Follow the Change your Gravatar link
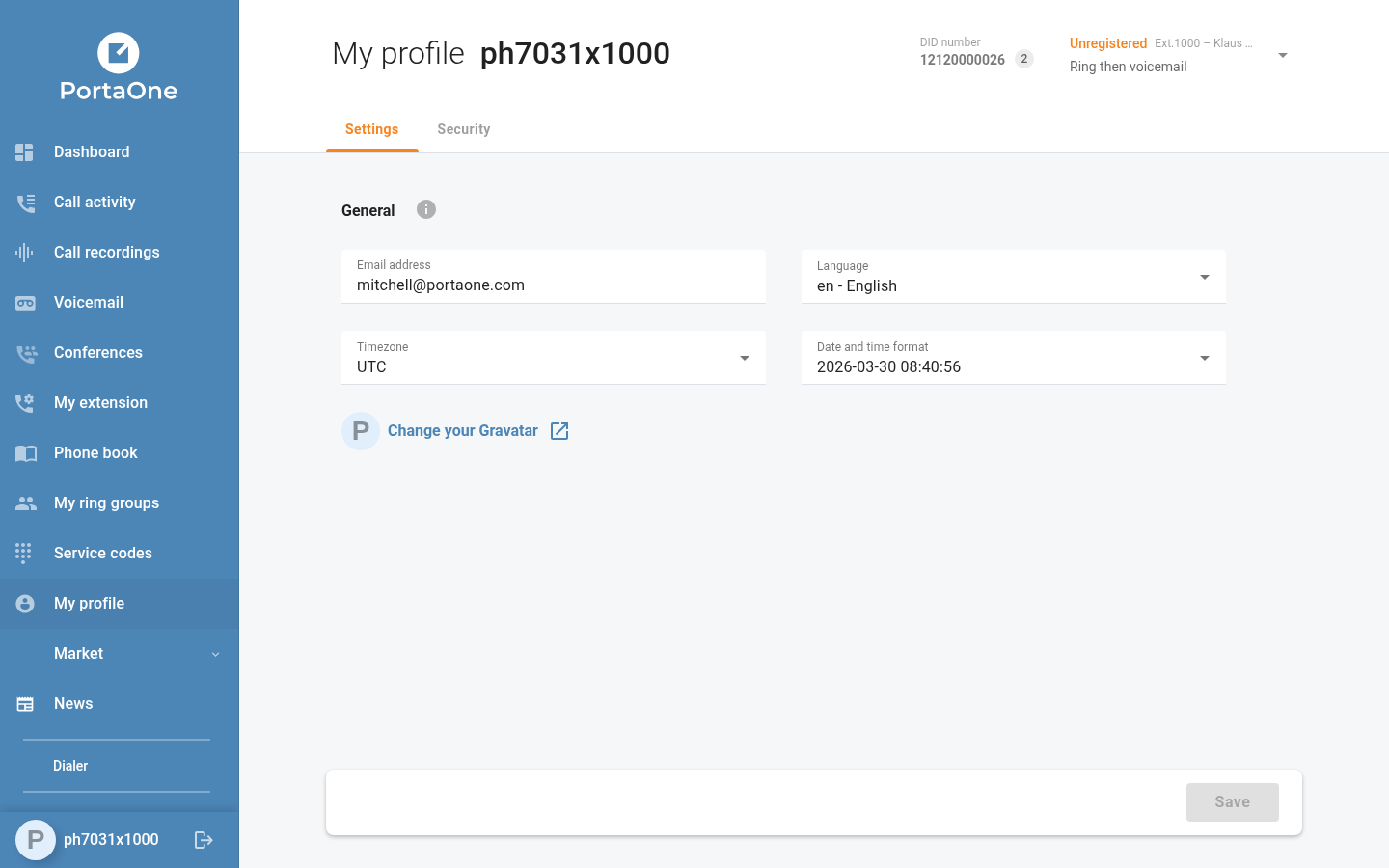 click(462, 431)
